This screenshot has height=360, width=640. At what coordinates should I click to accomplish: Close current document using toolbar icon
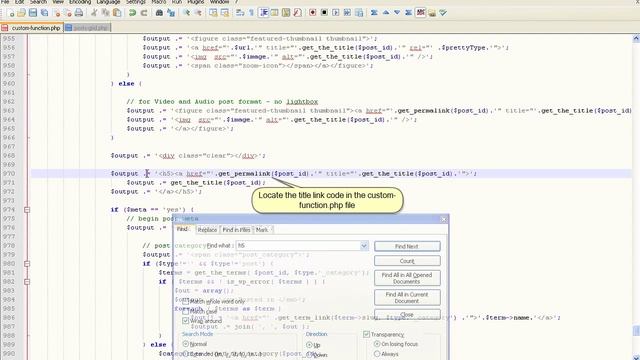57,13
